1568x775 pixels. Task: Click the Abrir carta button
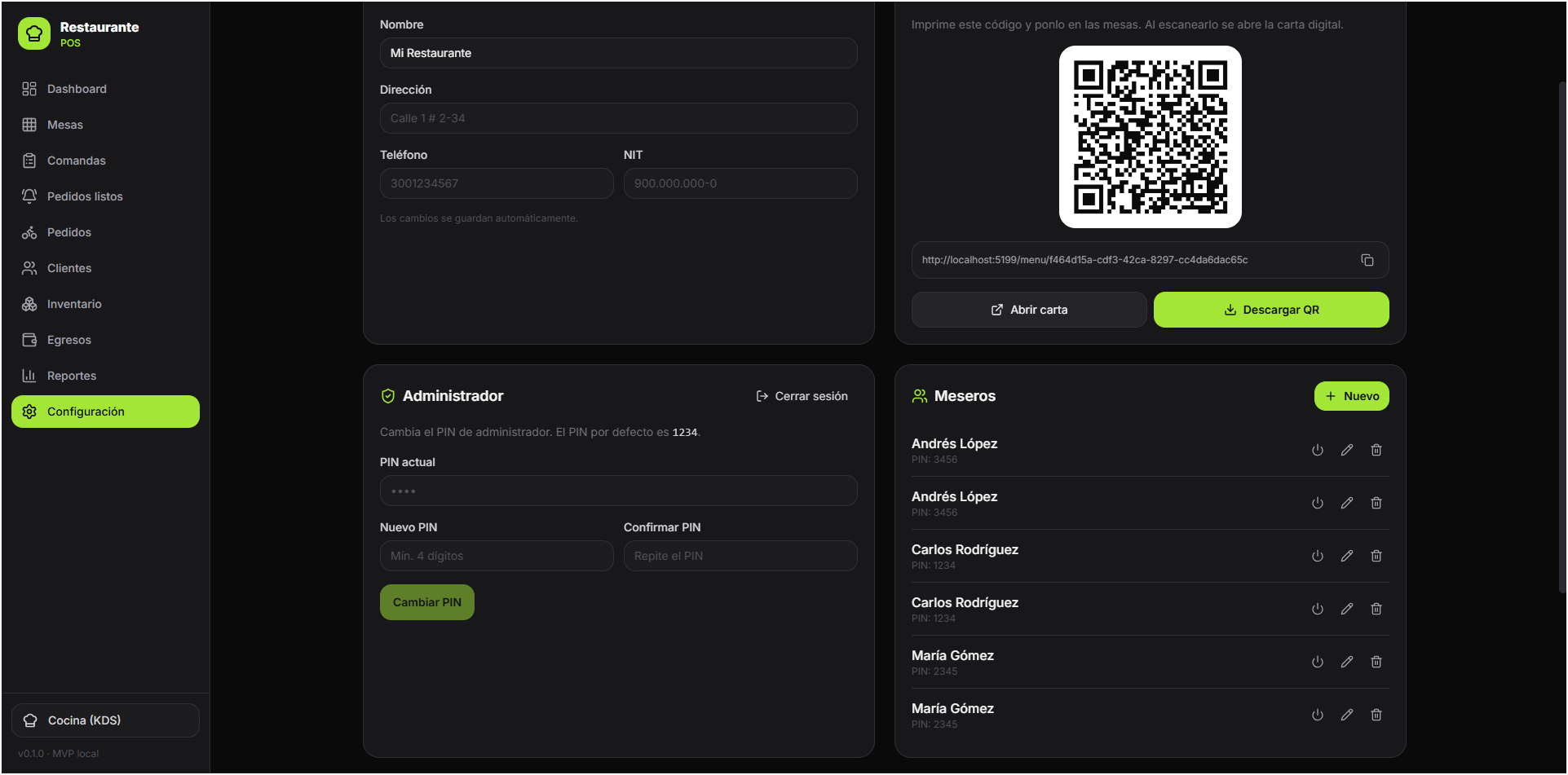coord(1029,310)
